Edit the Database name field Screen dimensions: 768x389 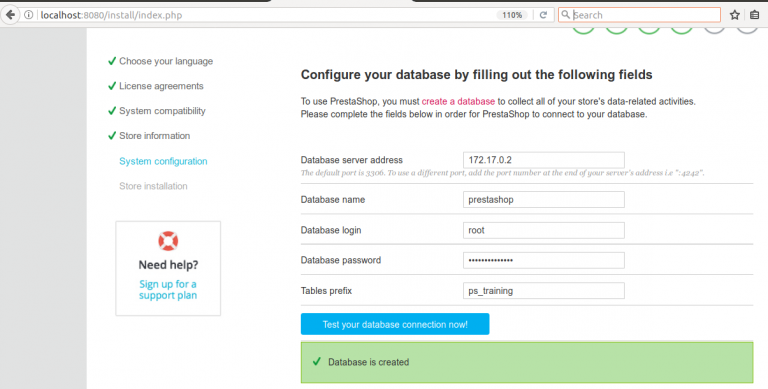(544, 199)
